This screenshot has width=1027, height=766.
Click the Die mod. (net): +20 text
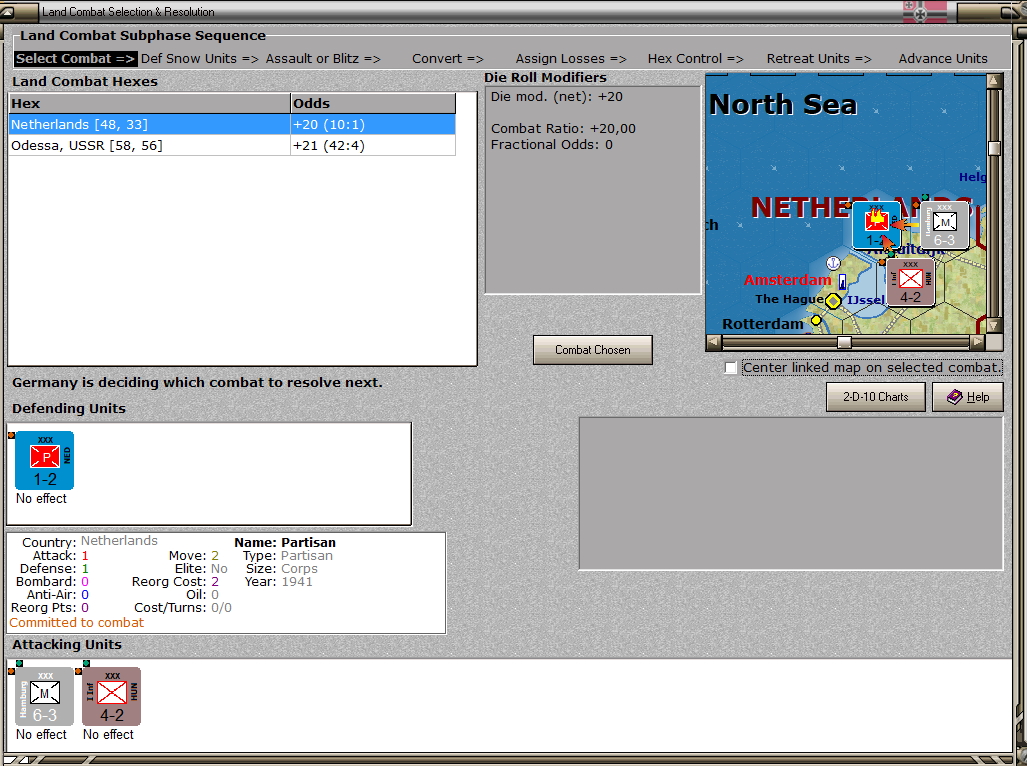coord(557,97)
